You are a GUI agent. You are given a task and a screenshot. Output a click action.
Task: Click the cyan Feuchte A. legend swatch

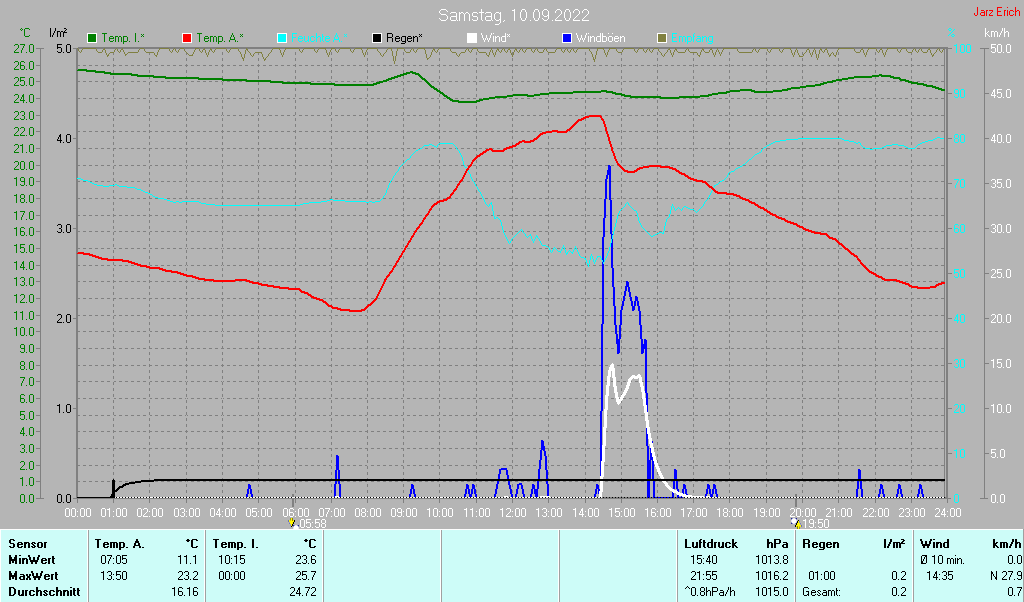tap(281, 39)
